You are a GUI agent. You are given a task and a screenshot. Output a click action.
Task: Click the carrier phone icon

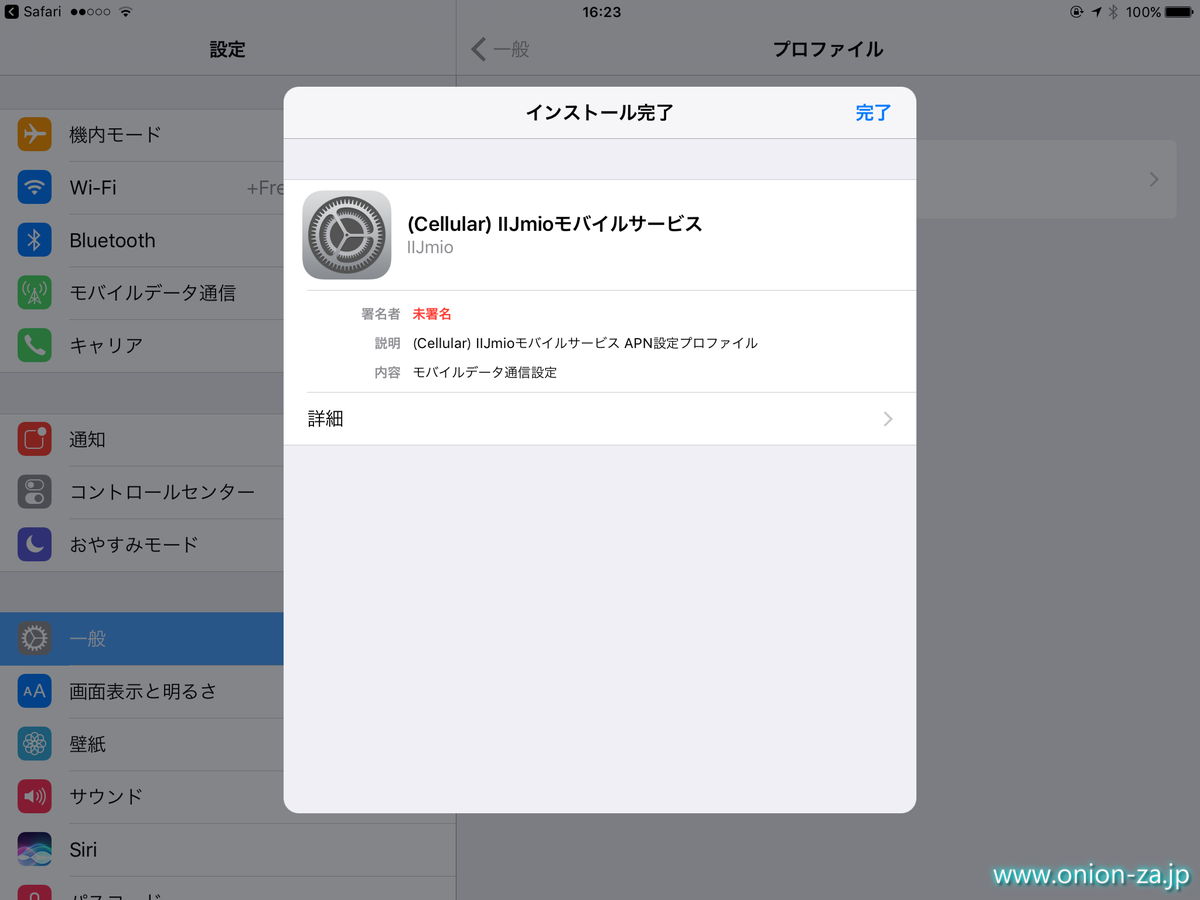pyautogui.click(x=34, y=345)
